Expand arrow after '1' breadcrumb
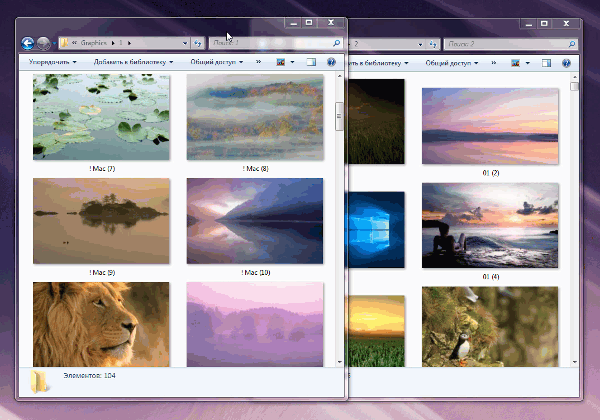The image size is (600, 420). tap(129, 43)
